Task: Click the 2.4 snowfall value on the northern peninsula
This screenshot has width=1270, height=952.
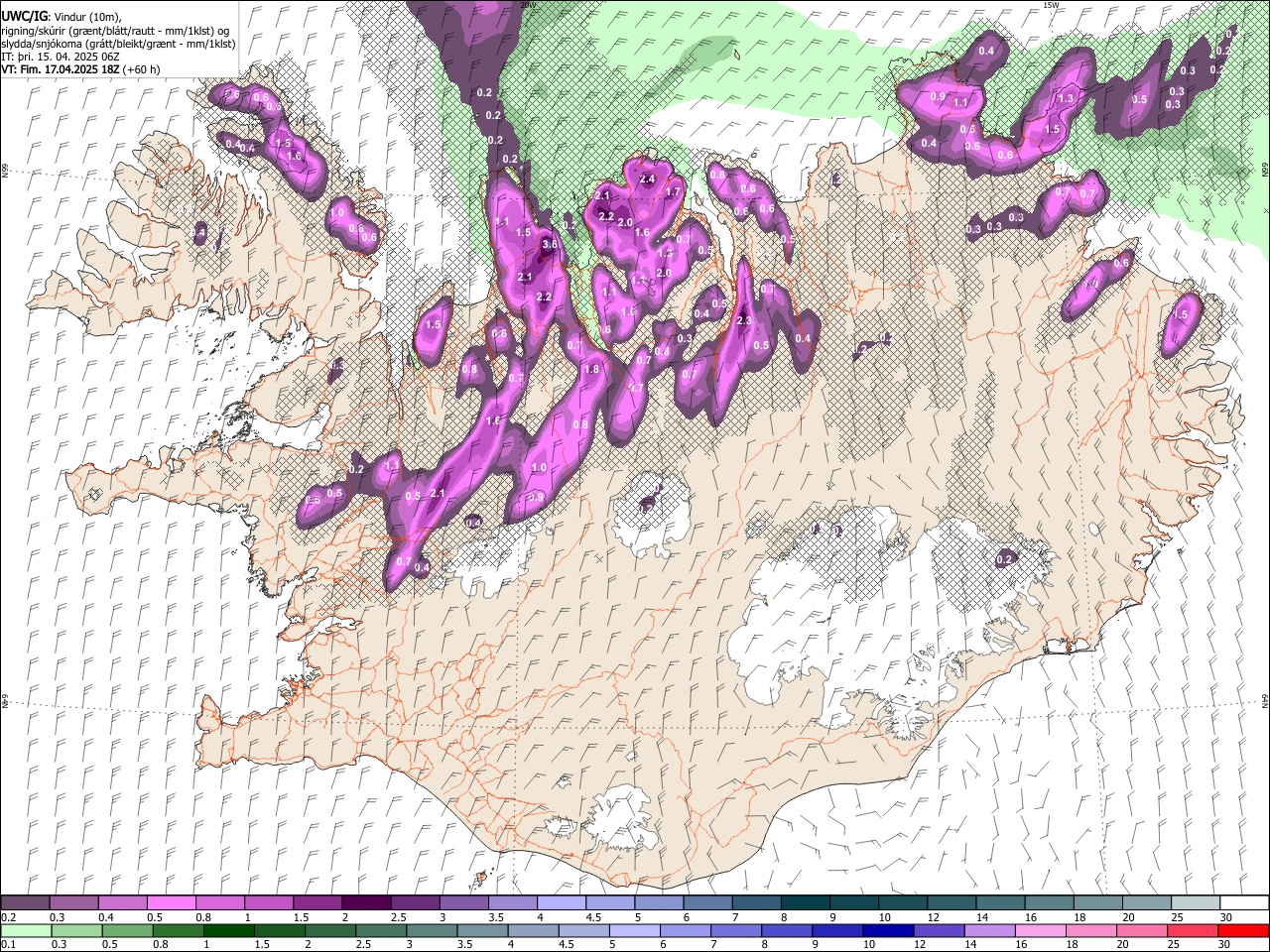Action: pyautogui.click(x=648, y=179)
